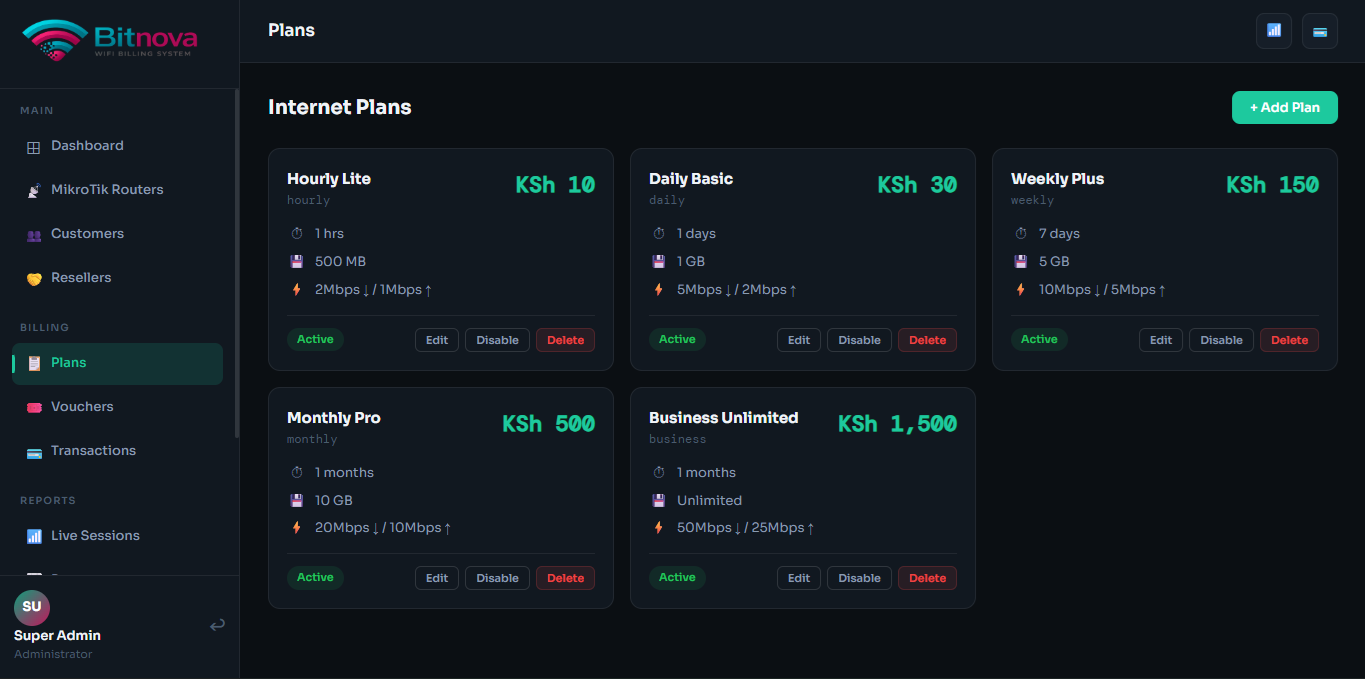The height and width of the screenshot is (679, 1365).
Task: Disable the Hourly Lite plan
Action: 497,340
